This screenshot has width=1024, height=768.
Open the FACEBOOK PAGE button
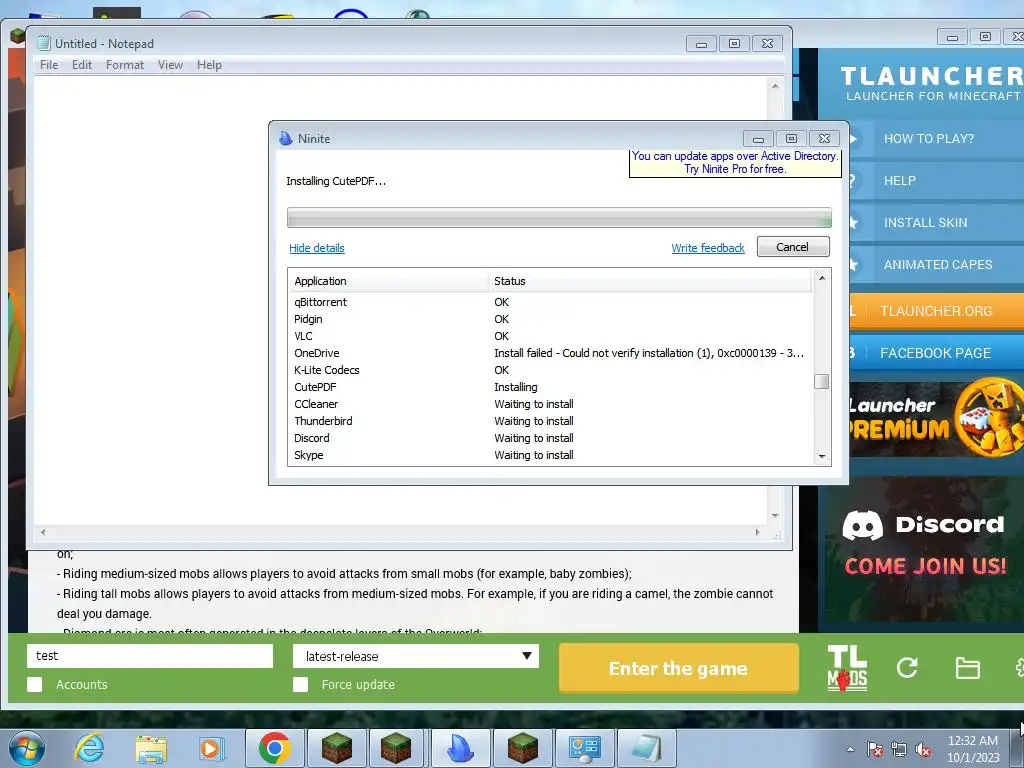click(936, 353)
